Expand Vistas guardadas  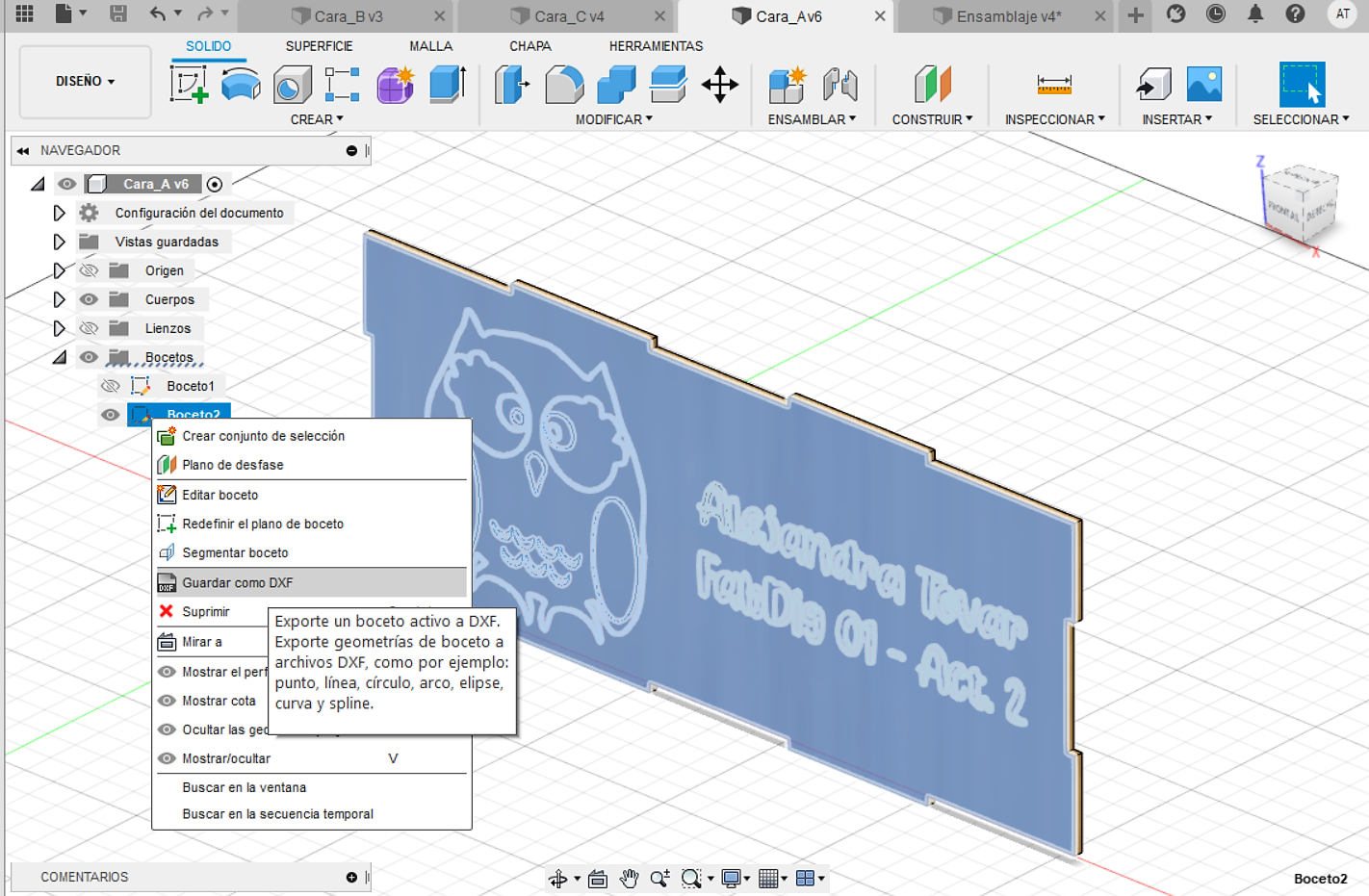pos(59,242)
